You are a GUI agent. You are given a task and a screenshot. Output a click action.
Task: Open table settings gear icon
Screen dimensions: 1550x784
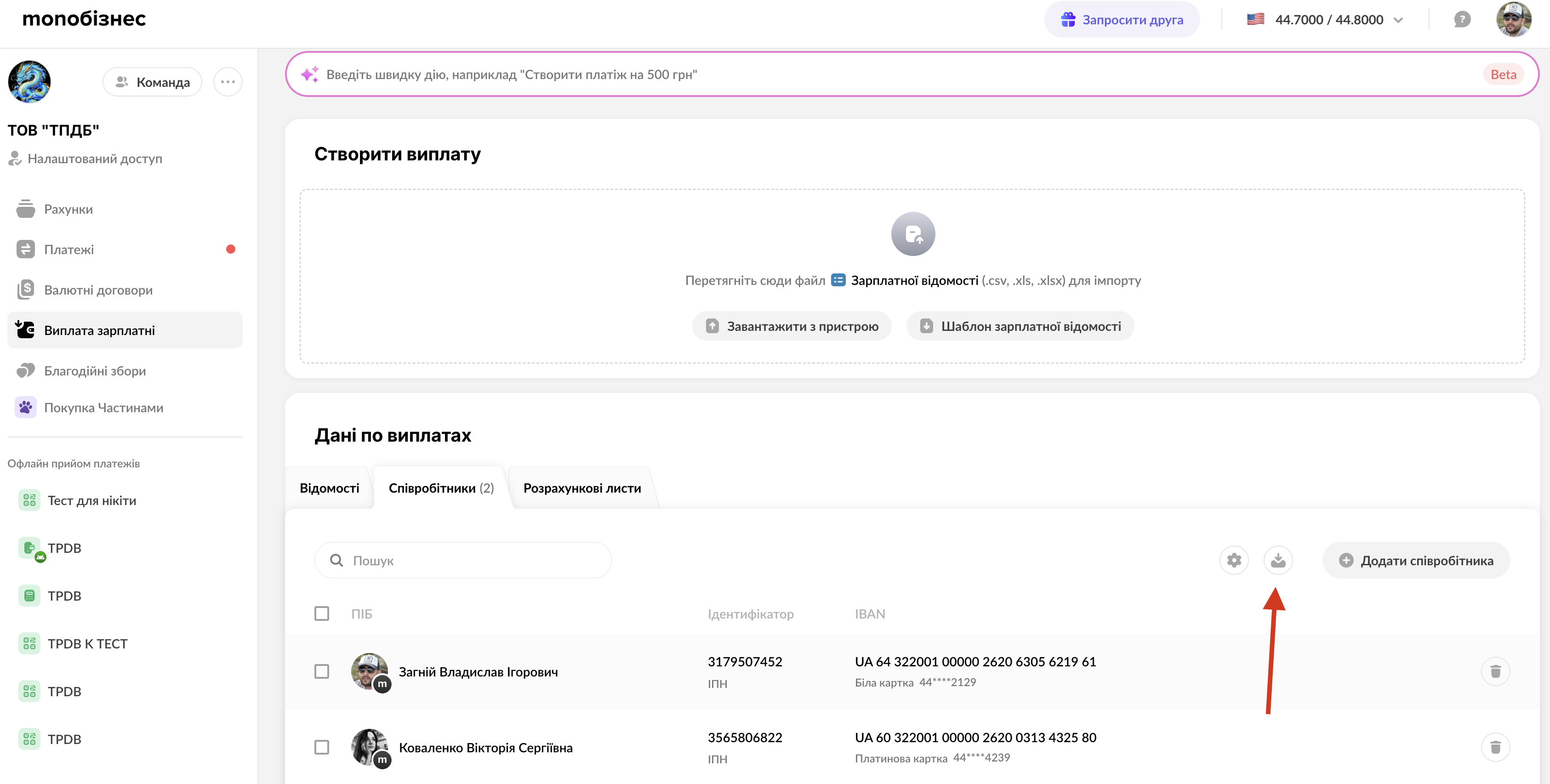1234,560
